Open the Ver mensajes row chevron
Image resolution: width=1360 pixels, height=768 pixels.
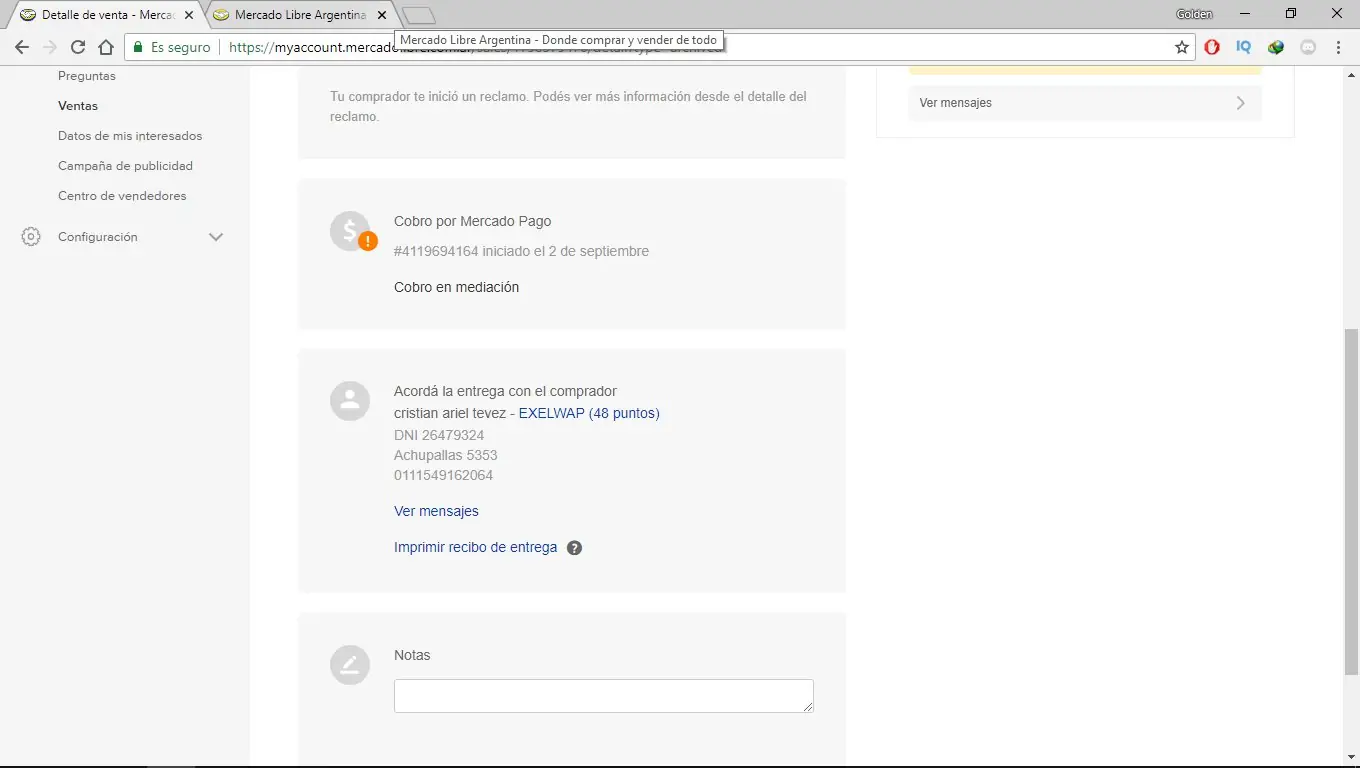(1241, 103)
